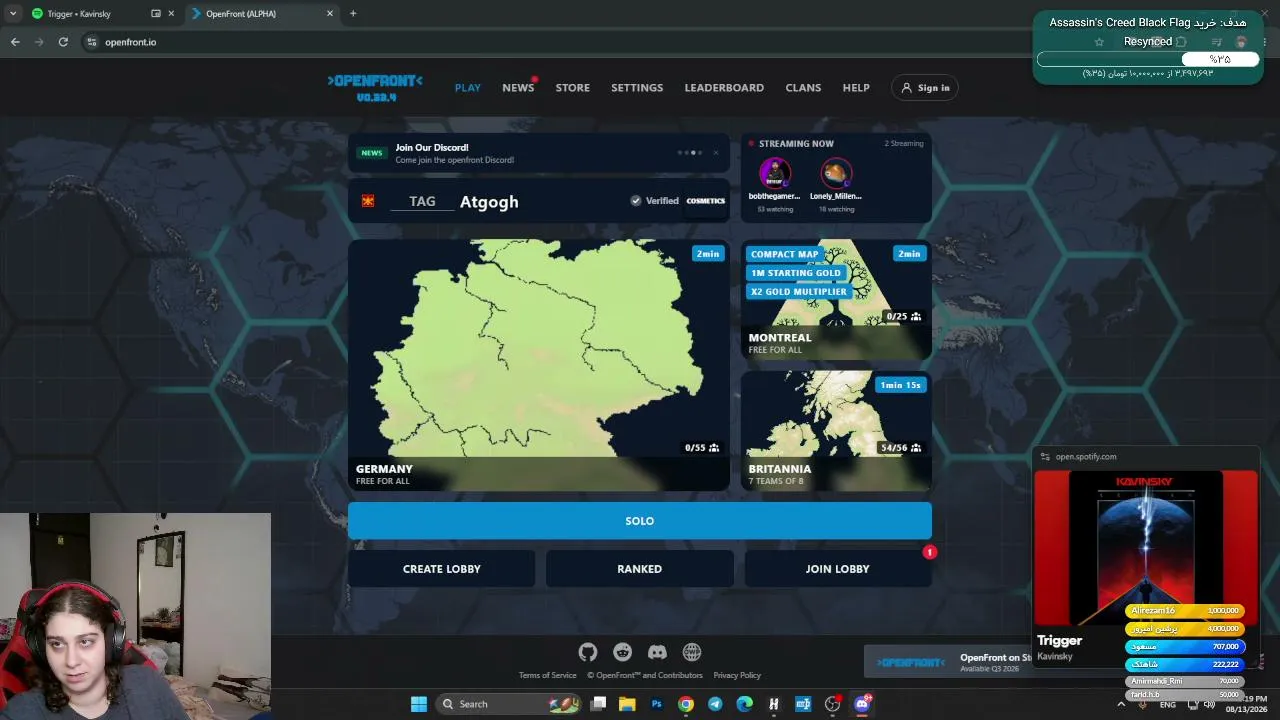Open the Reddit icon in the footer
1280x720 pixels.
pyautogui.click(x=623, y=652)
